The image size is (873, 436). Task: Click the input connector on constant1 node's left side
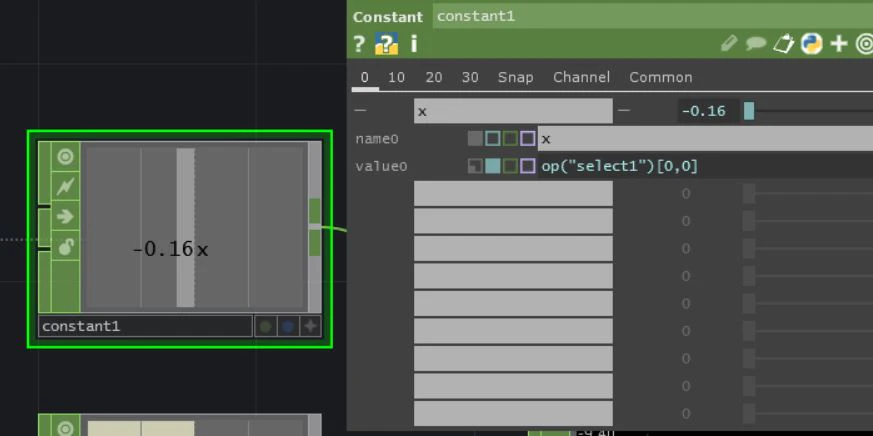coord(44,228)
